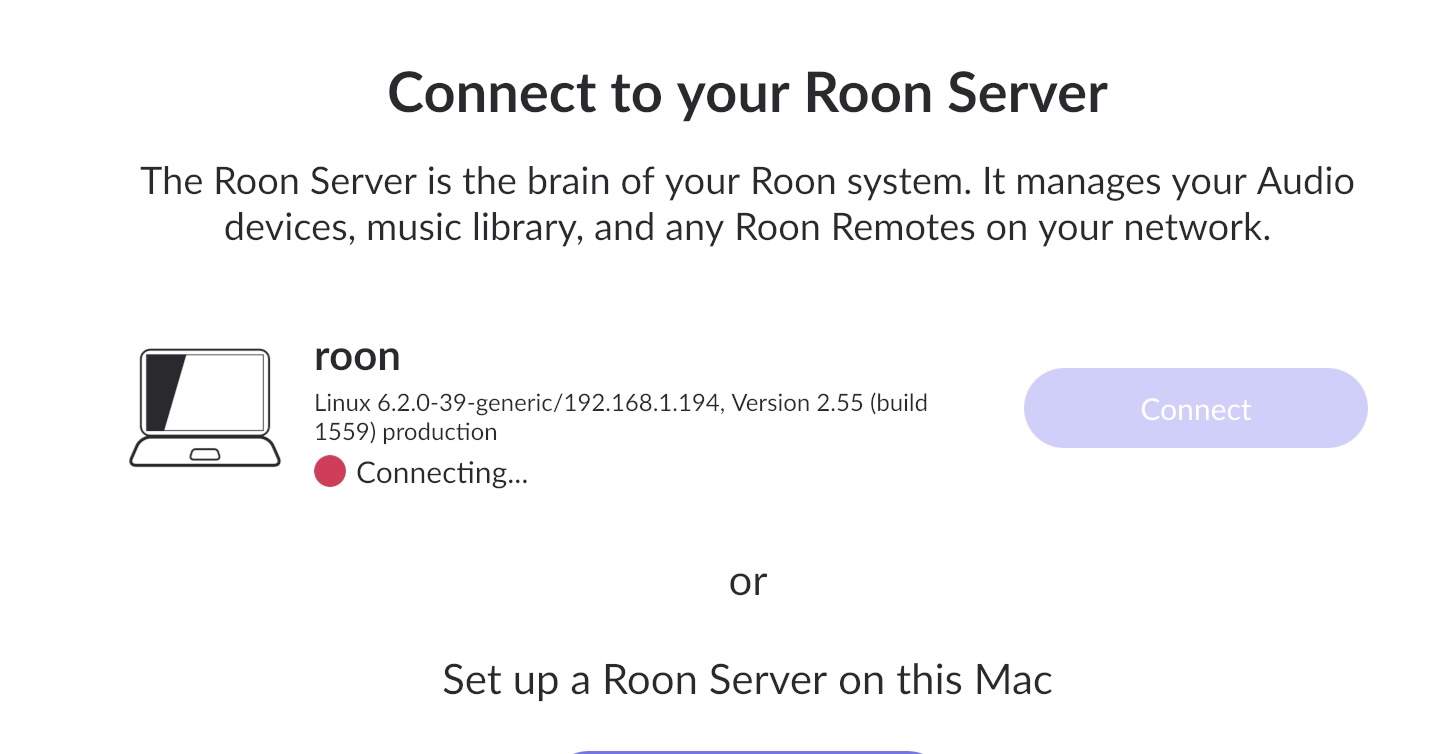
Task: Click the "or" separator text
Action: (748, 580)
